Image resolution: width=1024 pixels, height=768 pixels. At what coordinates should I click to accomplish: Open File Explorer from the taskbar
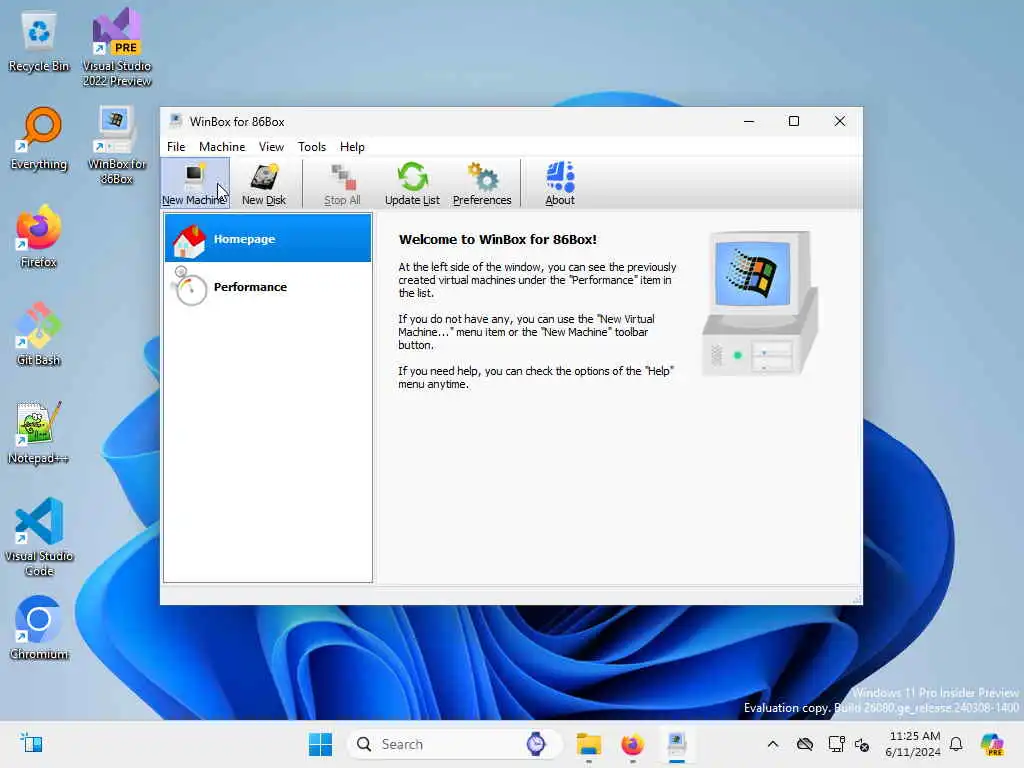coord(588,744)
